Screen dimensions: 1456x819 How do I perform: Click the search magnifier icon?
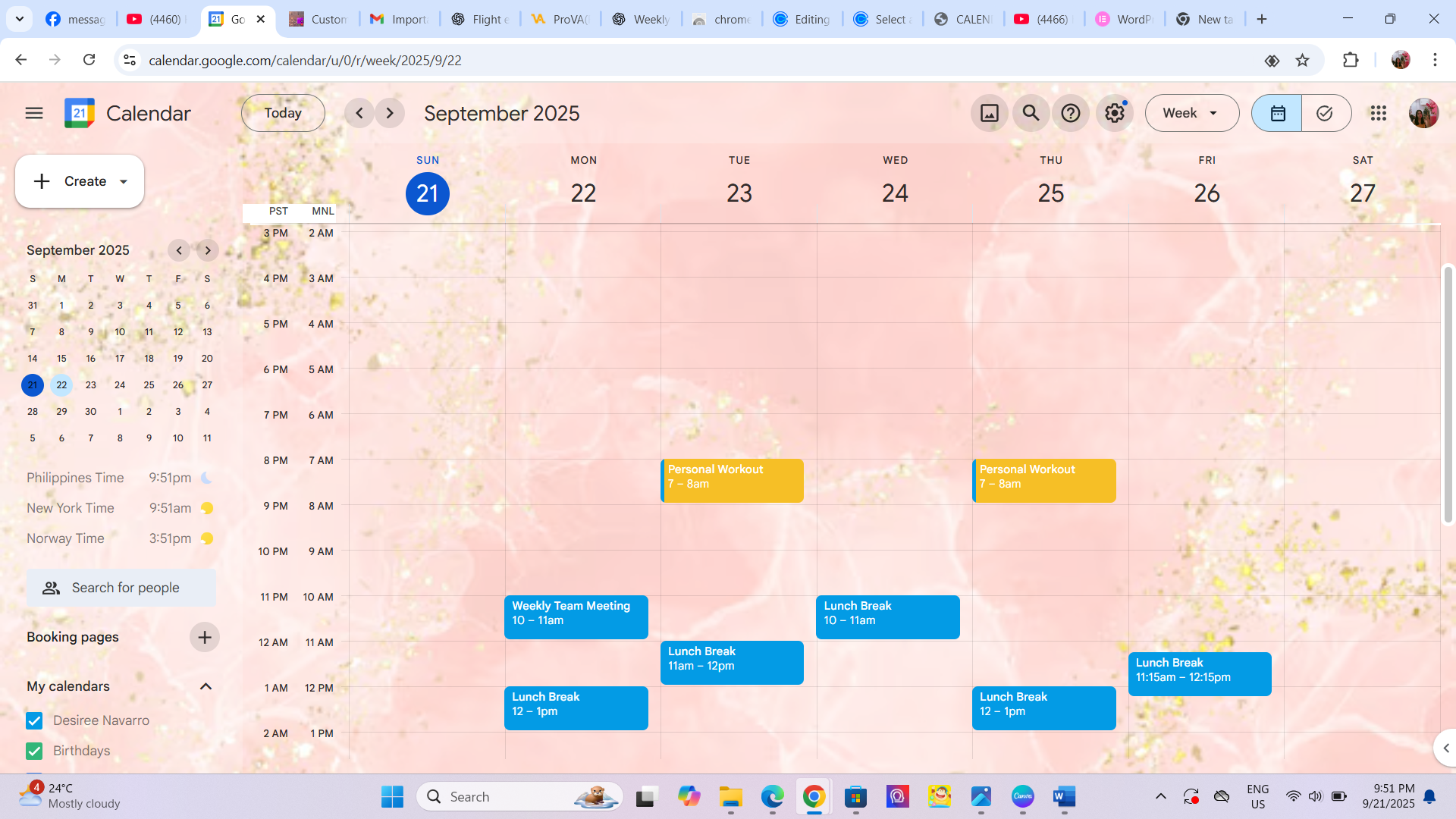[1030, 113]
